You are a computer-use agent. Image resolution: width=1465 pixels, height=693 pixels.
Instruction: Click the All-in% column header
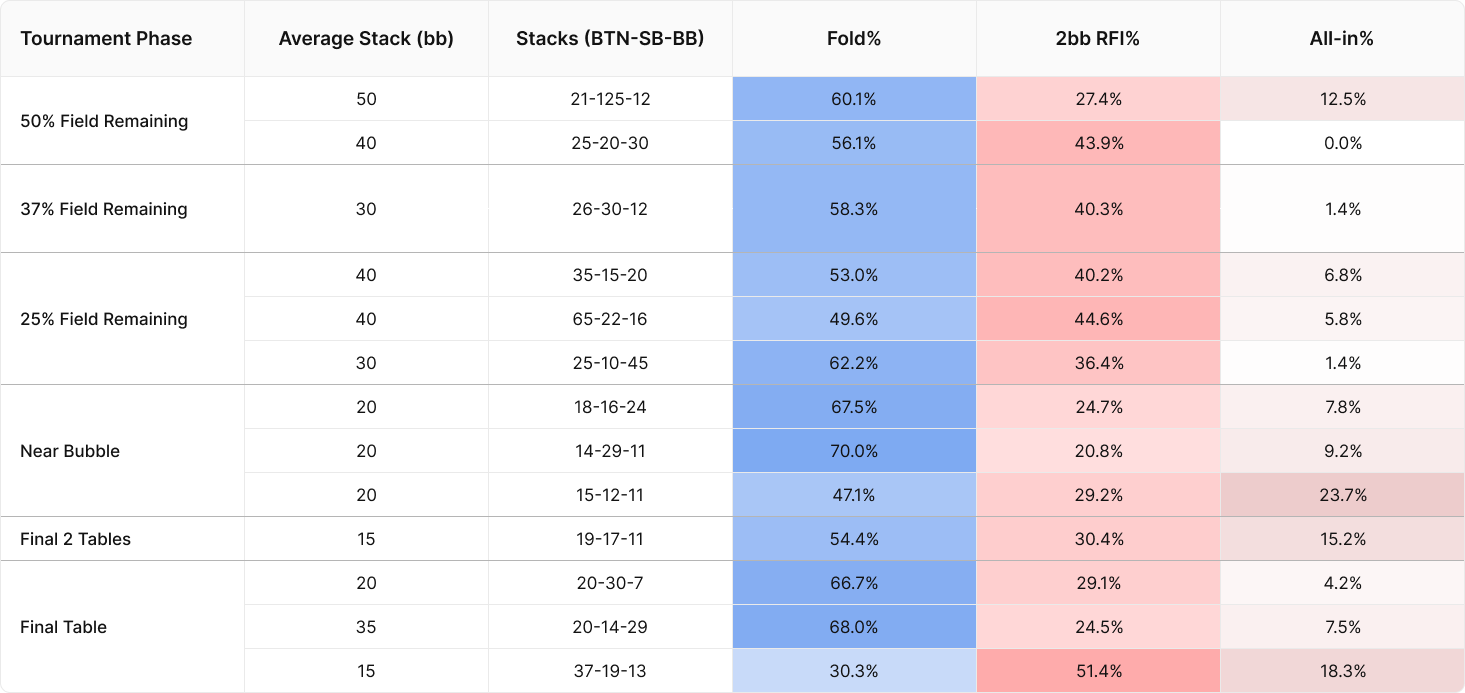[1342, 39]
